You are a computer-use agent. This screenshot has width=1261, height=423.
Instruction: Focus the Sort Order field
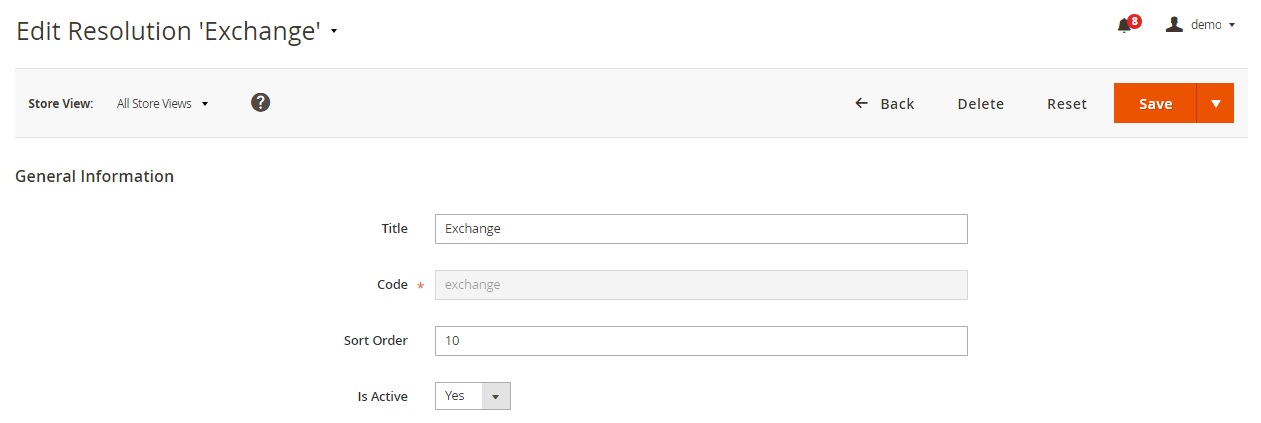point(701,341)
